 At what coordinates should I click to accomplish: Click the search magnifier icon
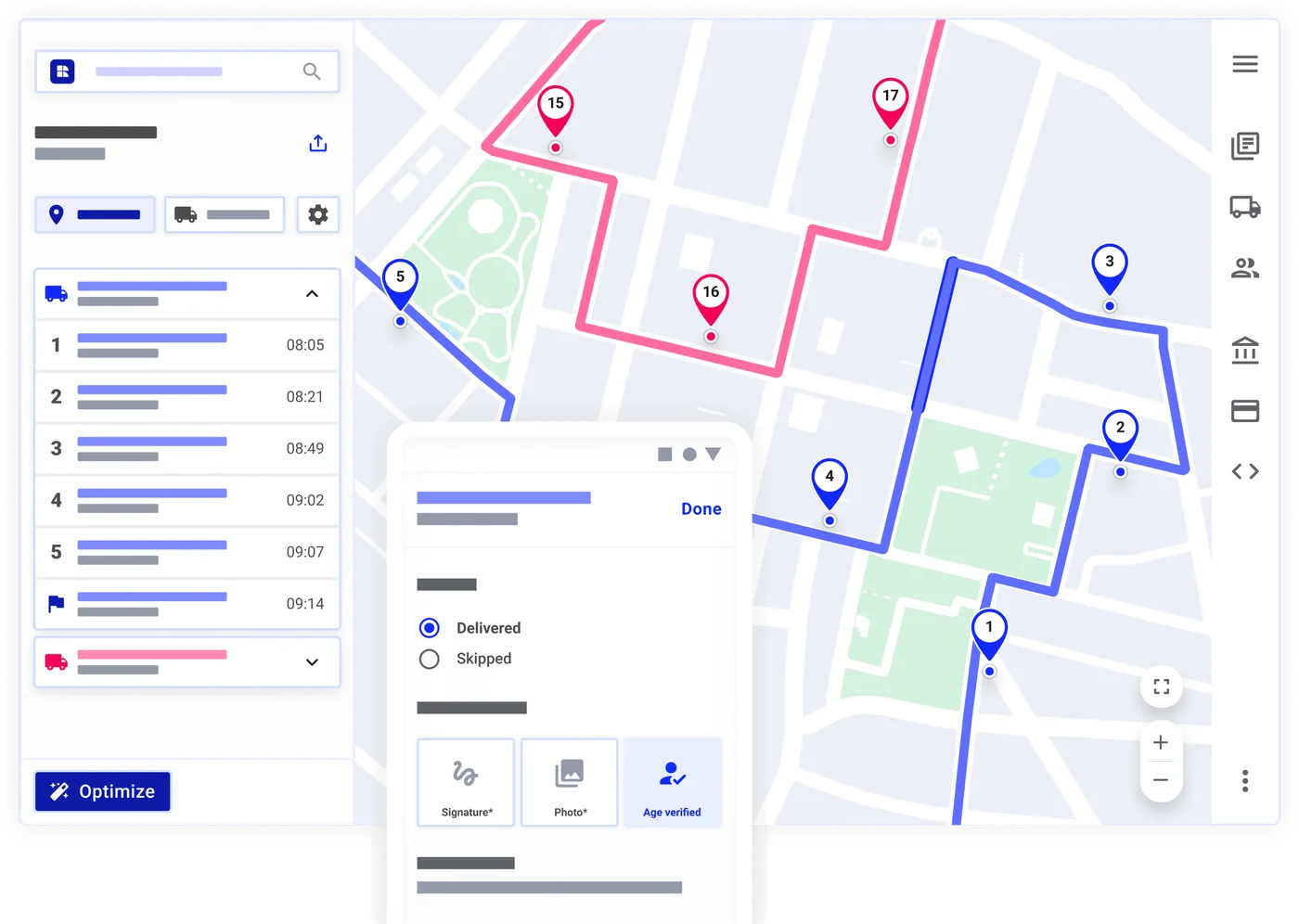pos(312,71)
